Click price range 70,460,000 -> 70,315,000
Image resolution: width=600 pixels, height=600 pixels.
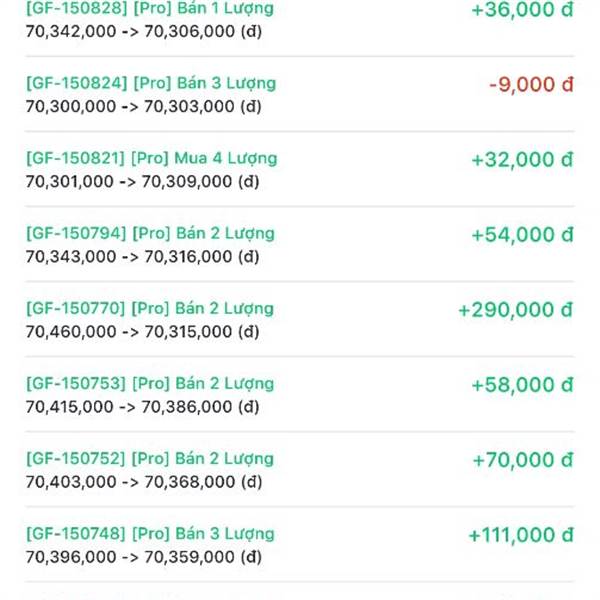(x=143, y=331)
